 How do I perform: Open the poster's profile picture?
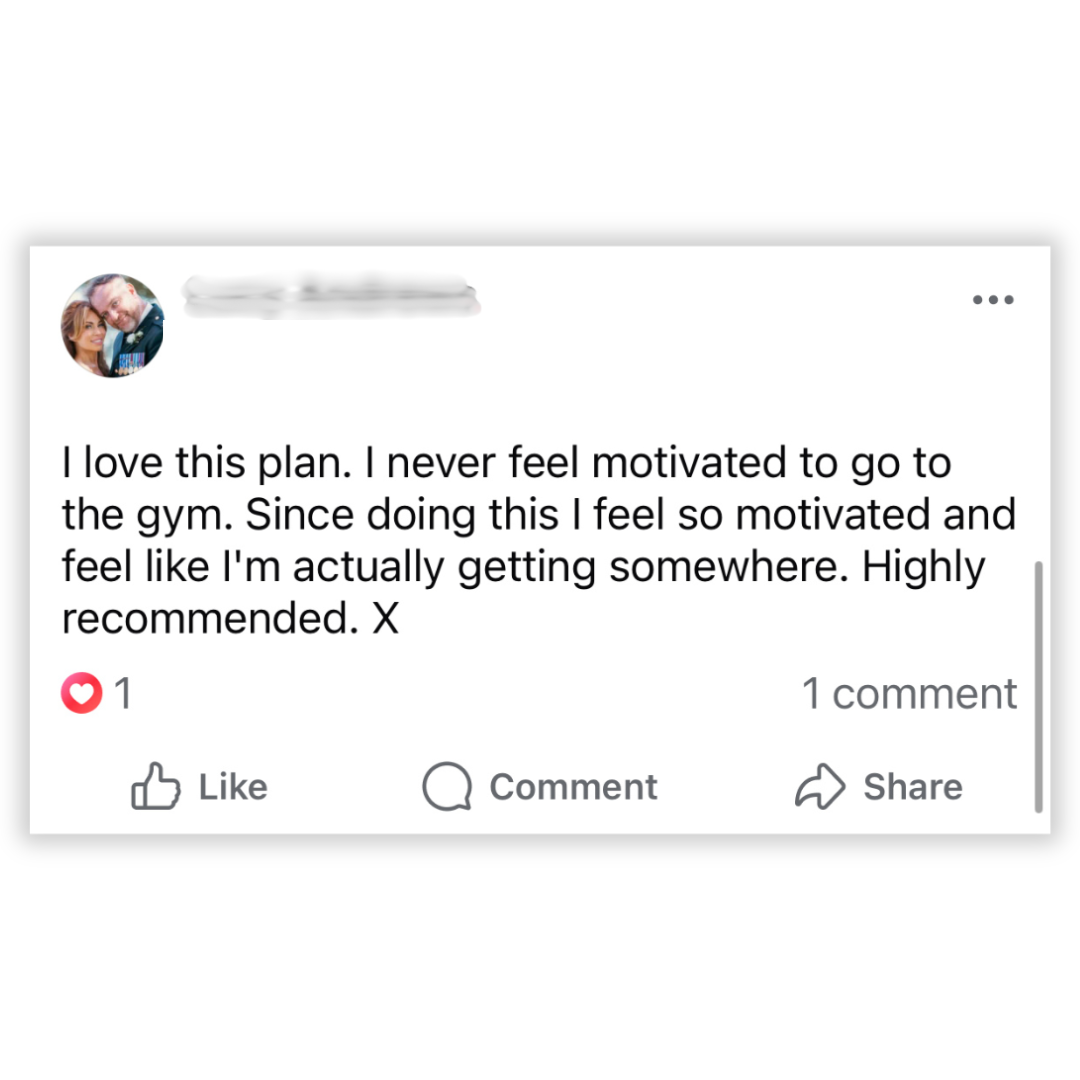pos(112,325)
